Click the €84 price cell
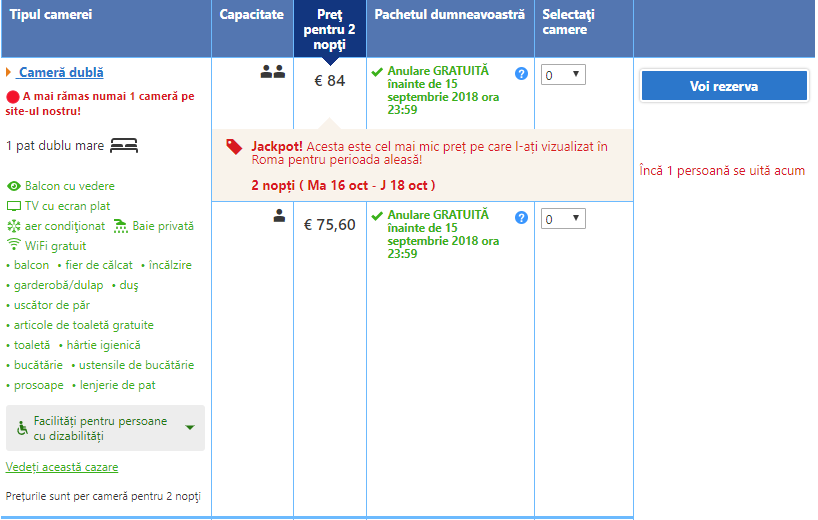This screenshot has width=818, height=520. tap(329, 81)
